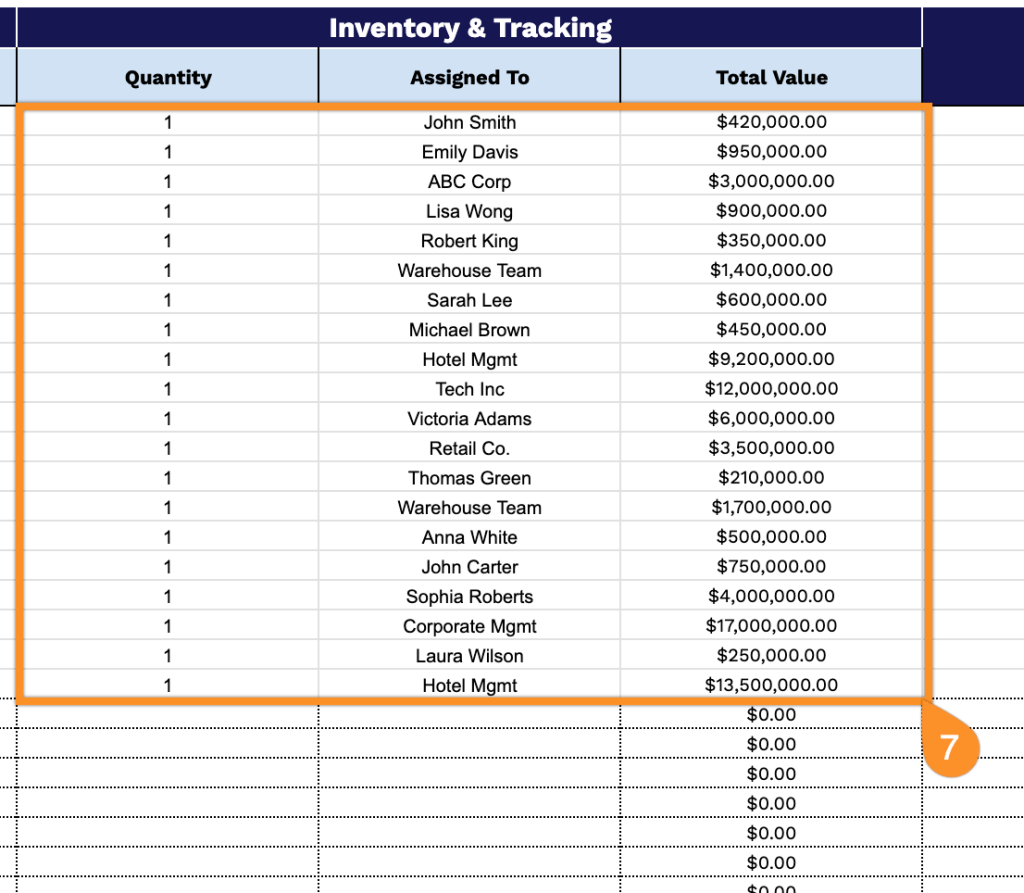
Task: Click the ABC Corp assignee cell
Action: 469,182
